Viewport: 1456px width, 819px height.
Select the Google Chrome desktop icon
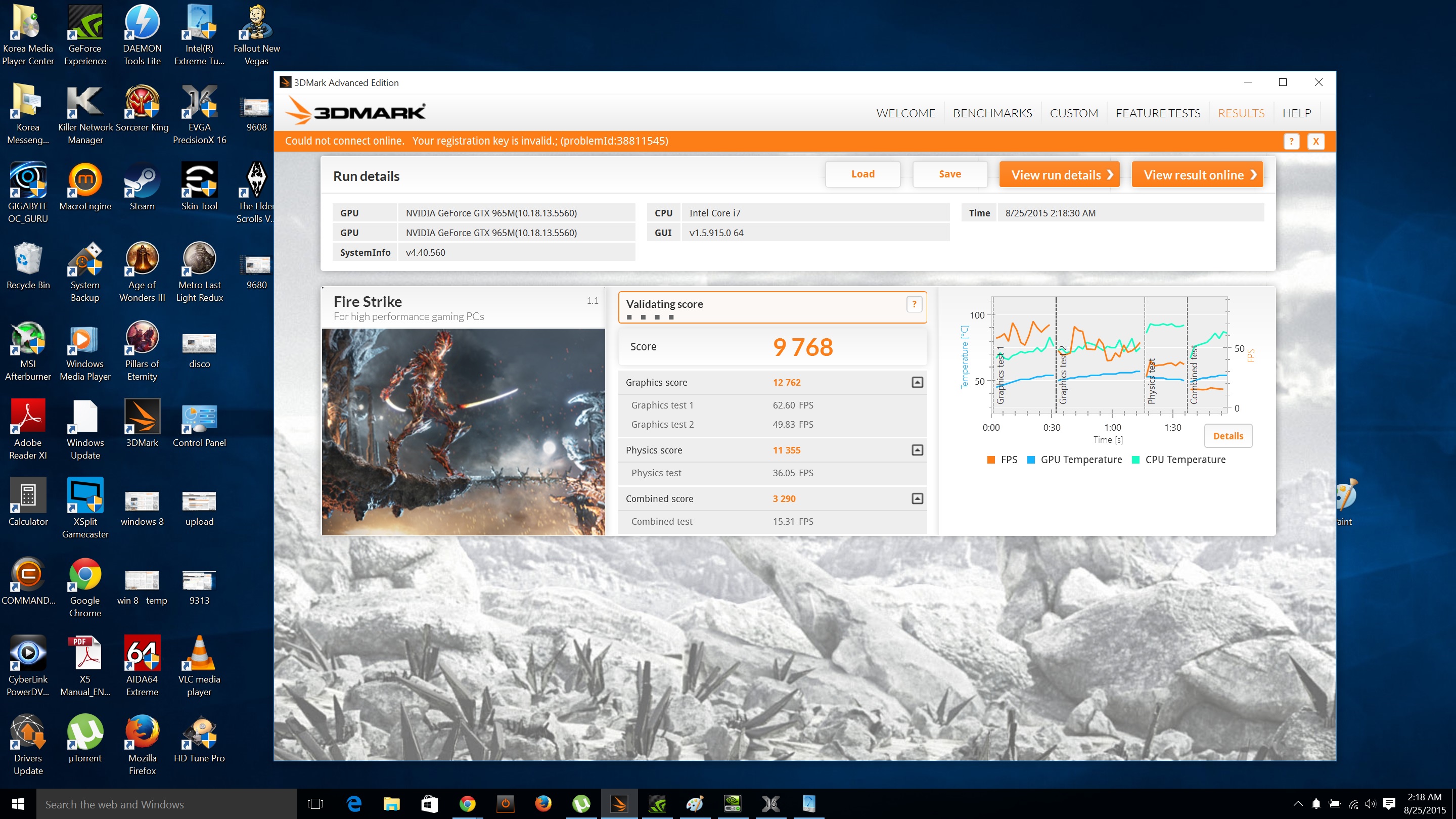tap(85, 587)
